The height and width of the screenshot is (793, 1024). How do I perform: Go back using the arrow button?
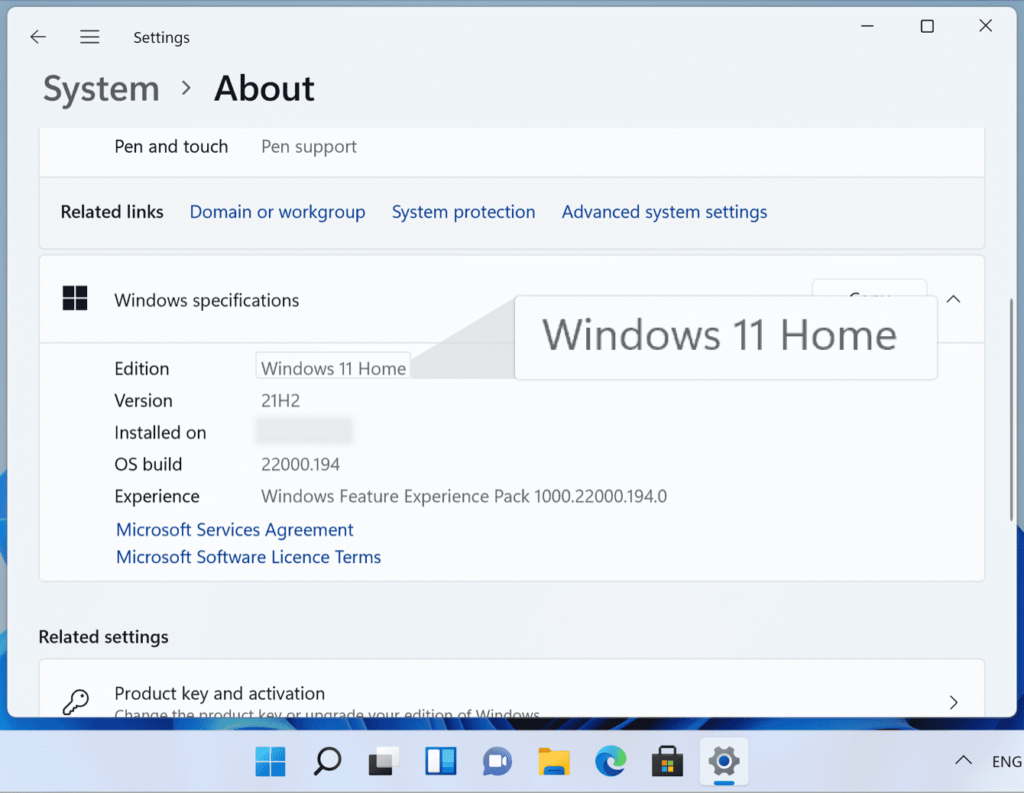(37, 36)
